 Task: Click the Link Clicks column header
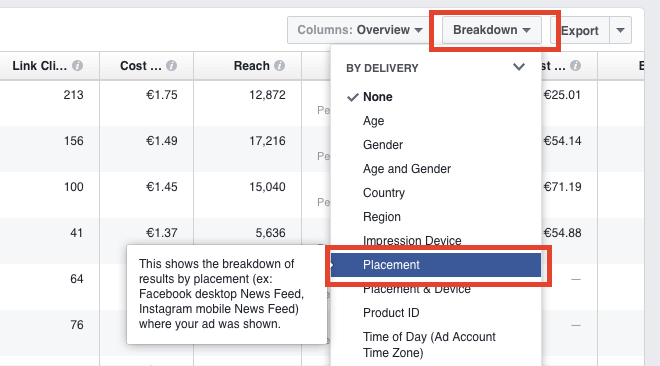click(x=39, y=66)
